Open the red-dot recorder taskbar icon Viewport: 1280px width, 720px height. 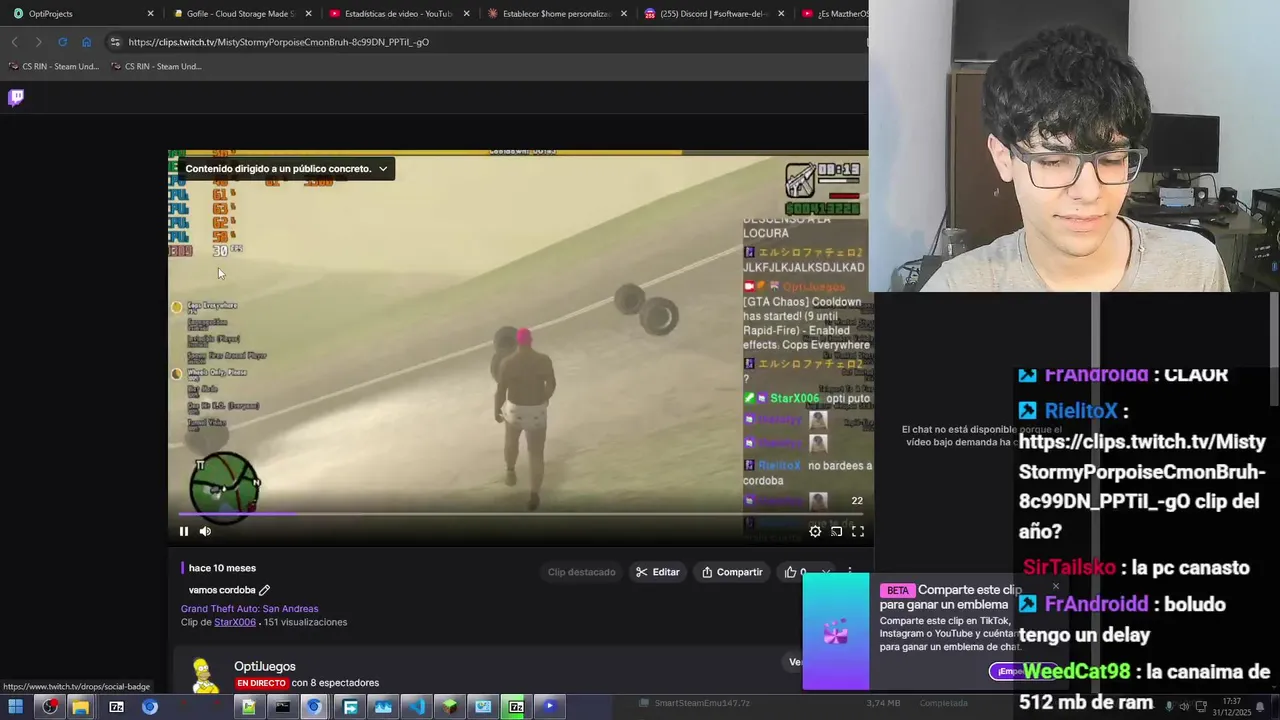[50, 707]
